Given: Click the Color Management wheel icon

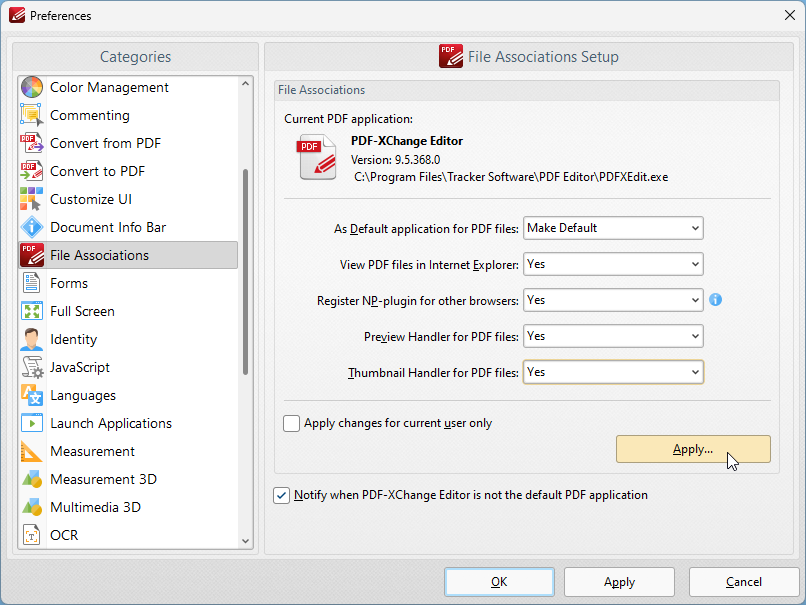Looking at the screenshot, I should [32, 87].
